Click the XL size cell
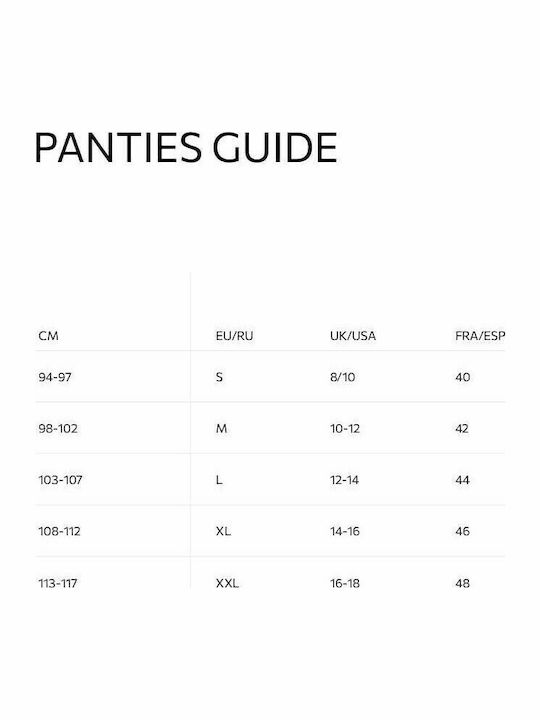The image size is (540, 720). tap(223, 531)
